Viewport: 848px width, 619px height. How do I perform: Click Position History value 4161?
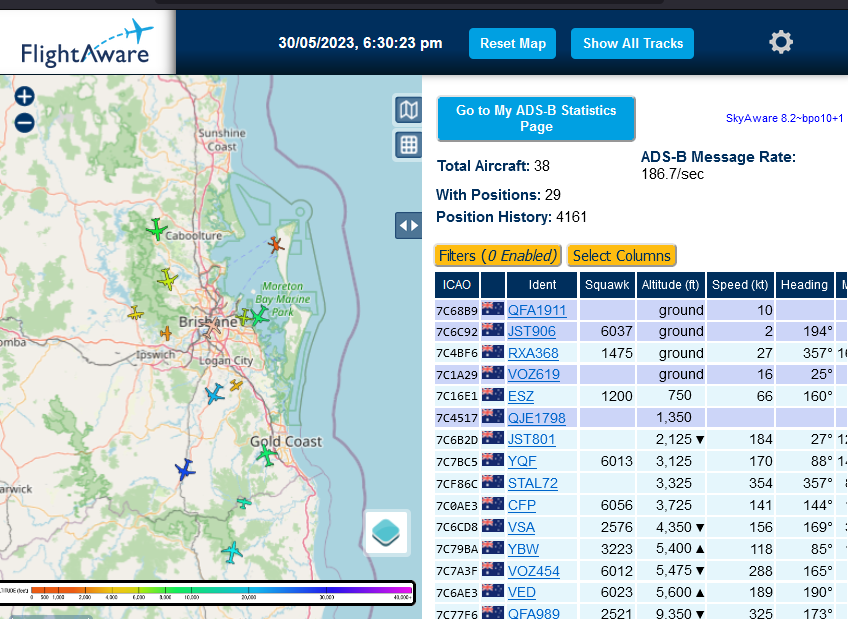[x=572, y=217]
